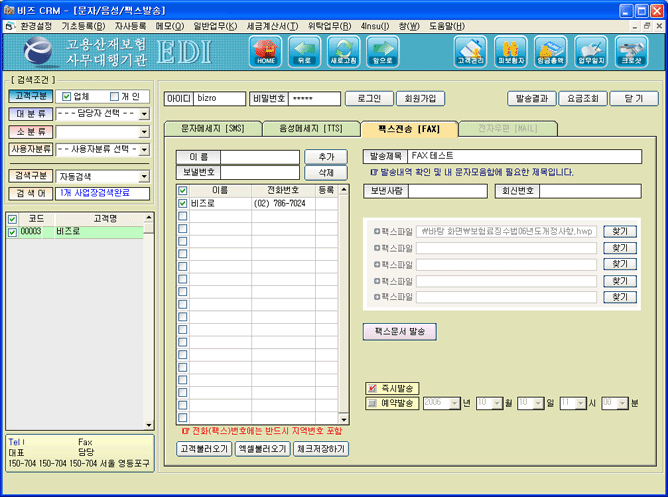Uncheck customer row 00003 비즈로 checkbox

point(12,232)
